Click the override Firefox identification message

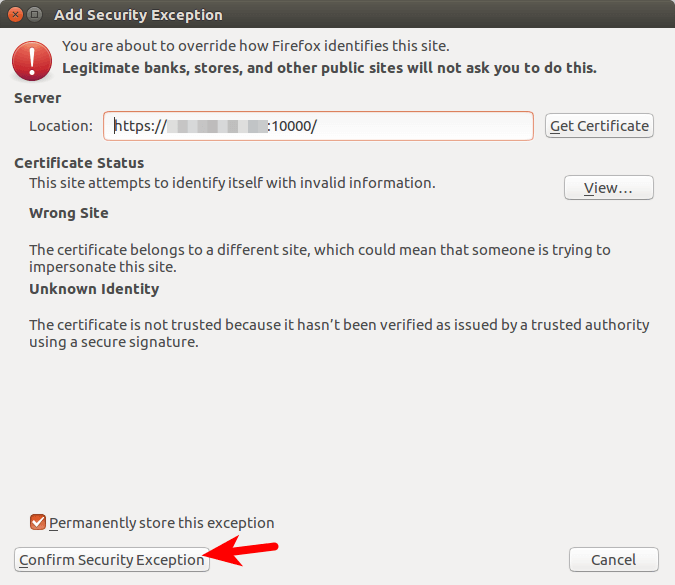coord(255,46)
